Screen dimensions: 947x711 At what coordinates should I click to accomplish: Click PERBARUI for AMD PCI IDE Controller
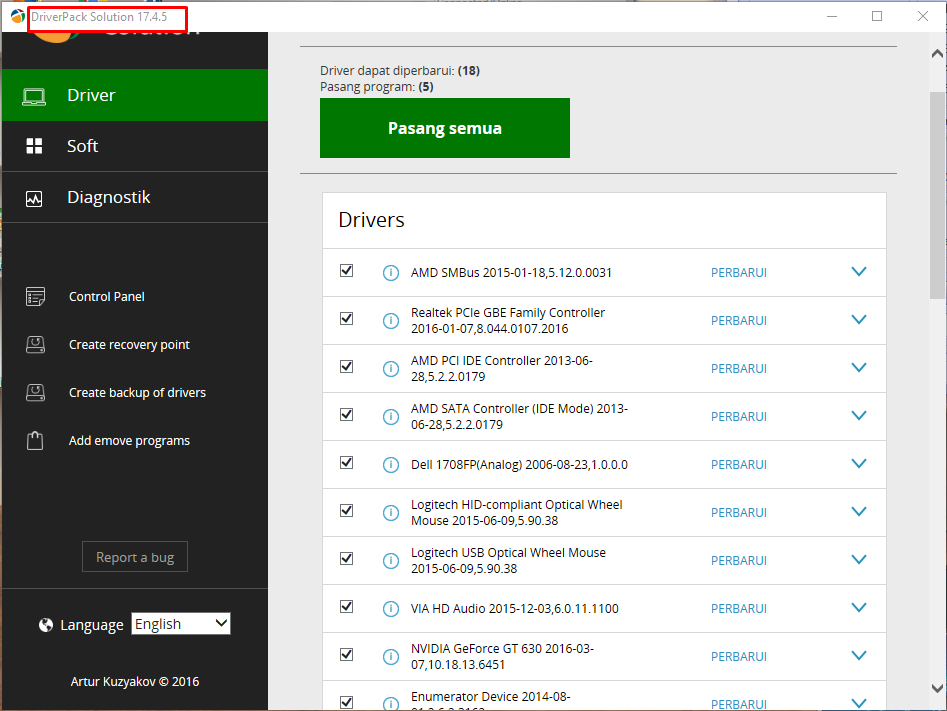[x=739, y=368]
